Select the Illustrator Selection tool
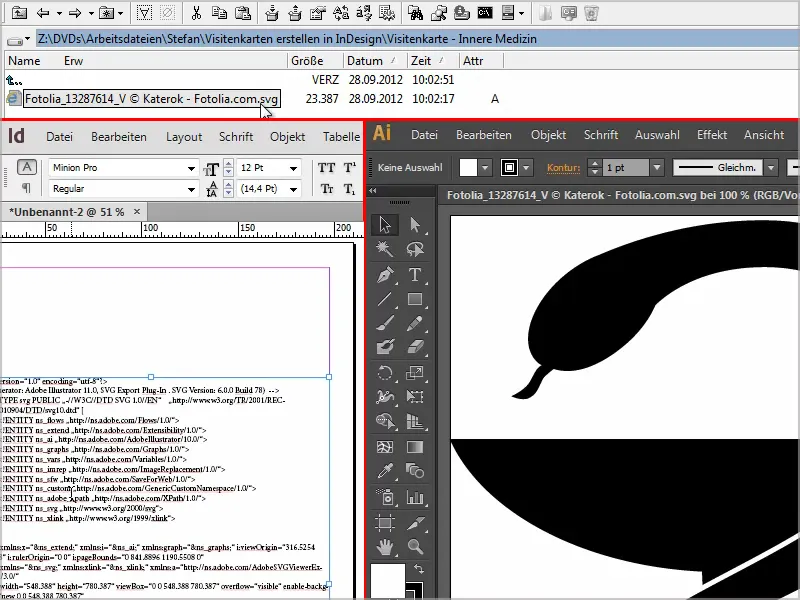This screenshot has height=600, width=800. 385,224
